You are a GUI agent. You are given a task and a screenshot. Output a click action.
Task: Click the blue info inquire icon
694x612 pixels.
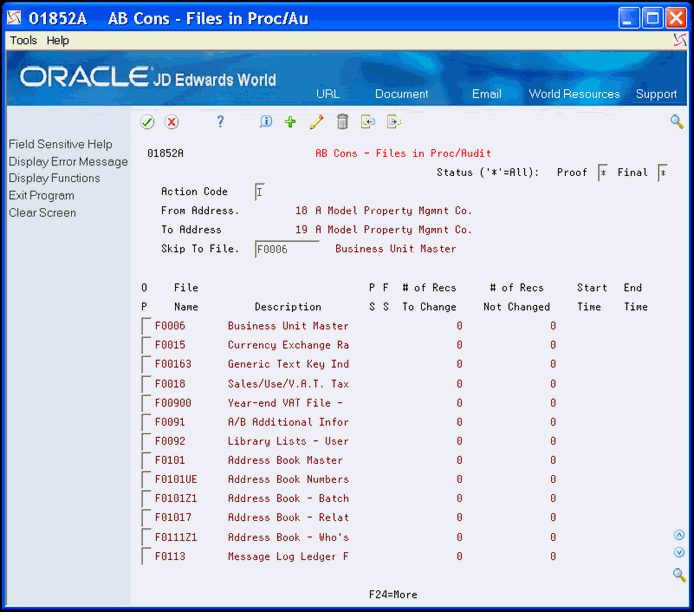[266, 122]
